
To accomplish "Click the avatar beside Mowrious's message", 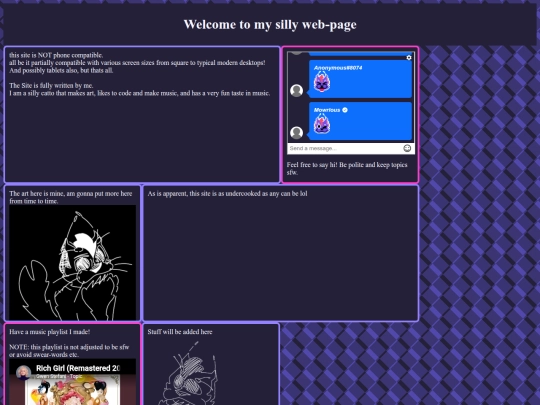I will [x=297, y=133].
